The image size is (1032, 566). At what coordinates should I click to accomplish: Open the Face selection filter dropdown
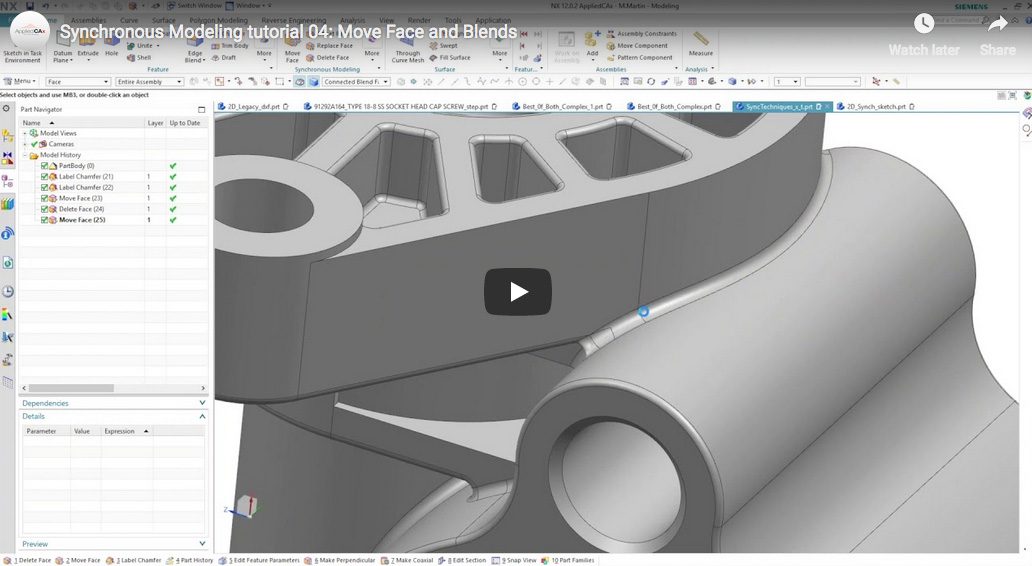78,82
